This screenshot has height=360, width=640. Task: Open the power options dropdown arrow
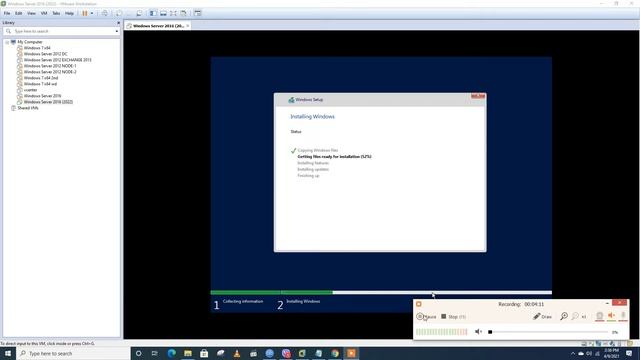tap(92, 13)
